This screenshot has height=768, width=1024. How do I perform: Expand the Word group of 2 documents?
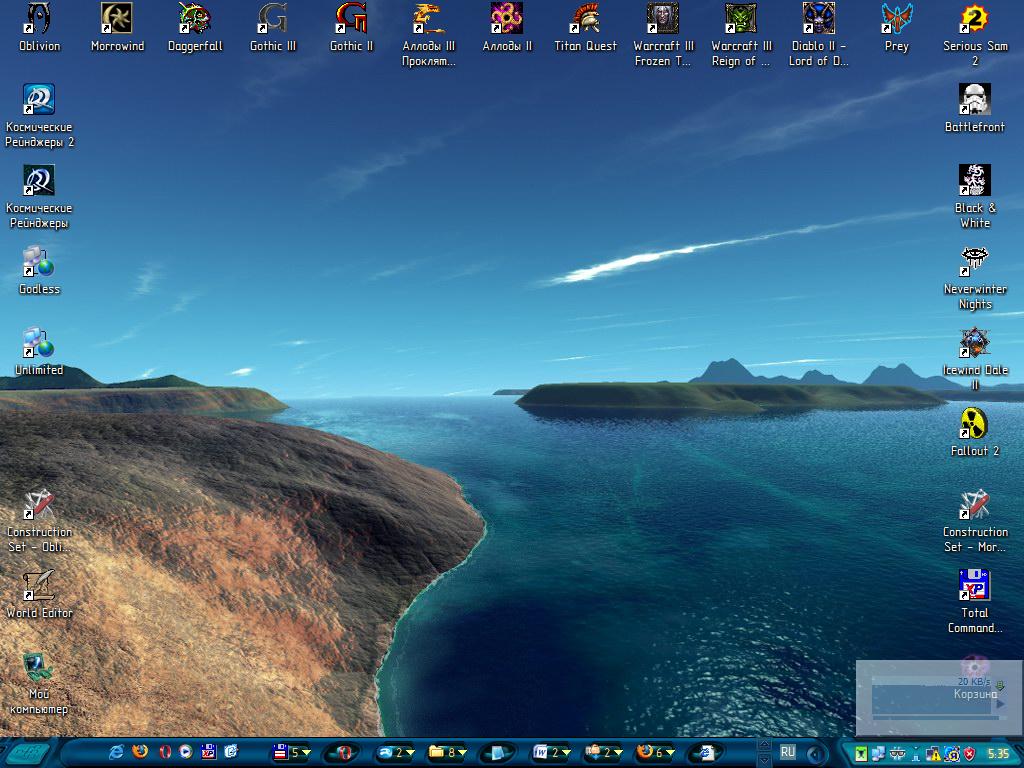(x=551, y=752)
